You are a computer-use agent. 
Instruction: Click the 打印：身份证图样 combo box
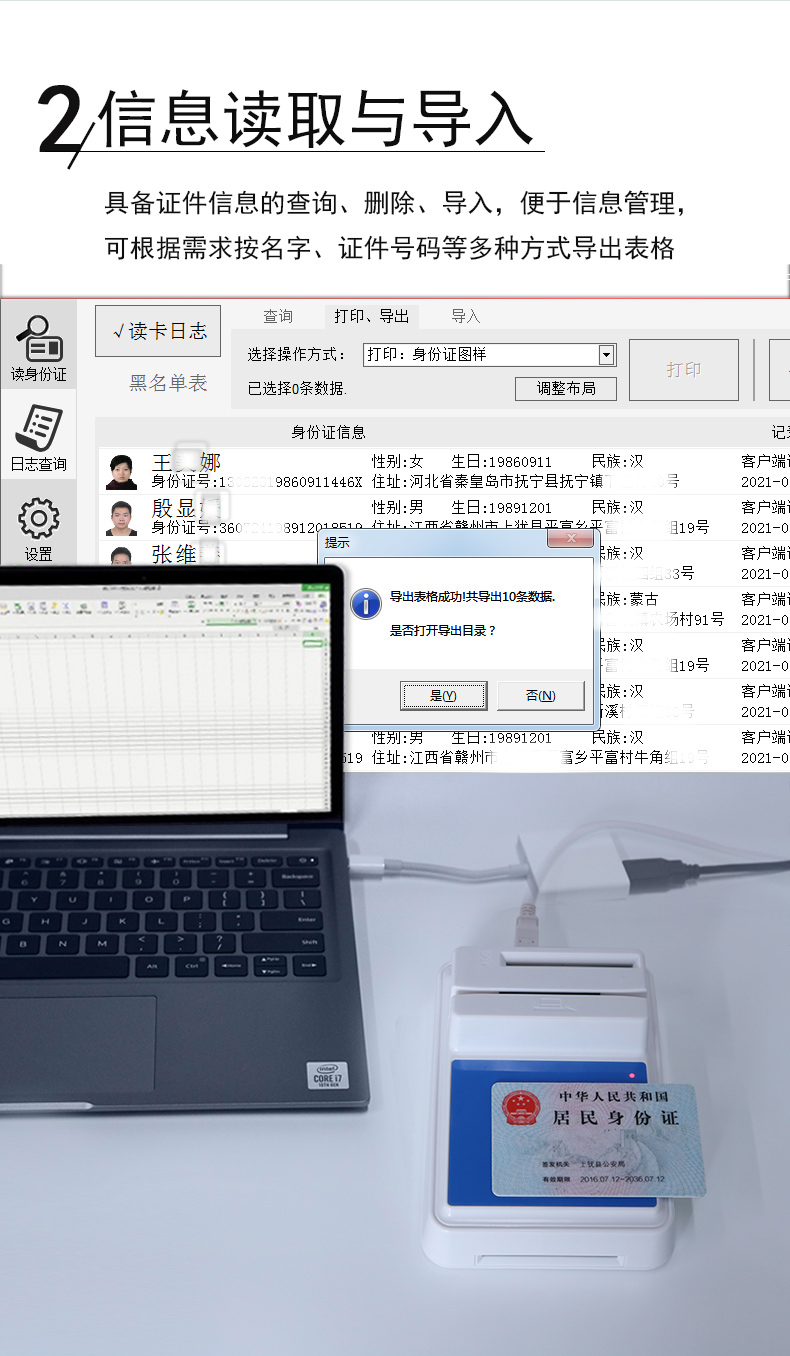480,355
